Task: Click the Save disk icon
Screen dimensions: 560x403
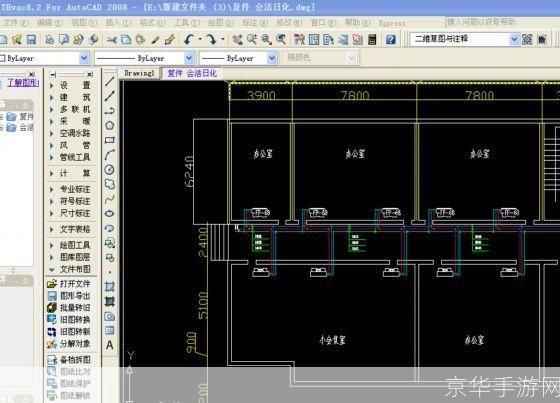Action: [31, 39]
